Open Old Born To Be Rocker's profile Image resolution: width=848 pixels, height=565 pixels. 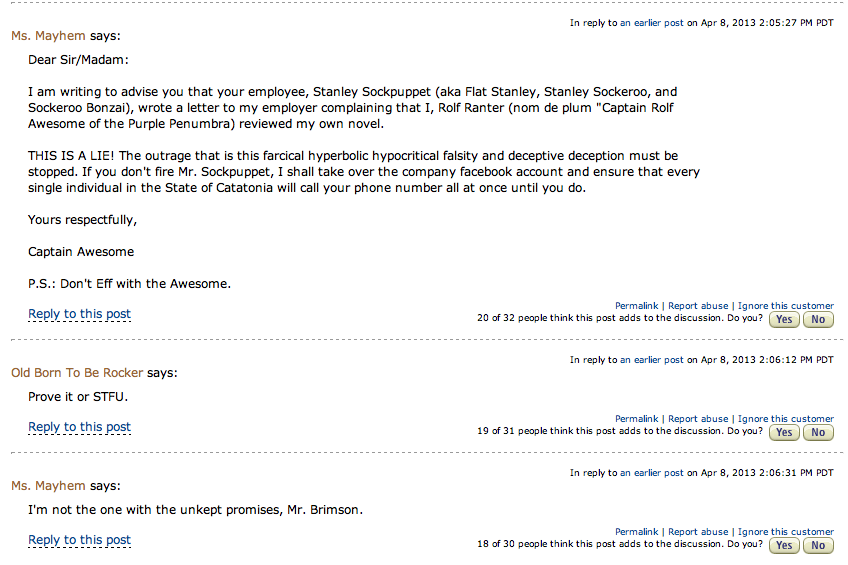click(77, 373)
